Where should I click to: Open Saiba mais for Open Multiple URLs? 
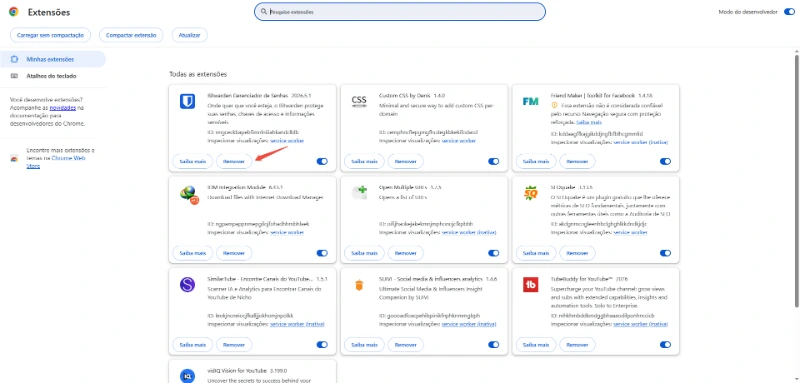pos(364,253)
